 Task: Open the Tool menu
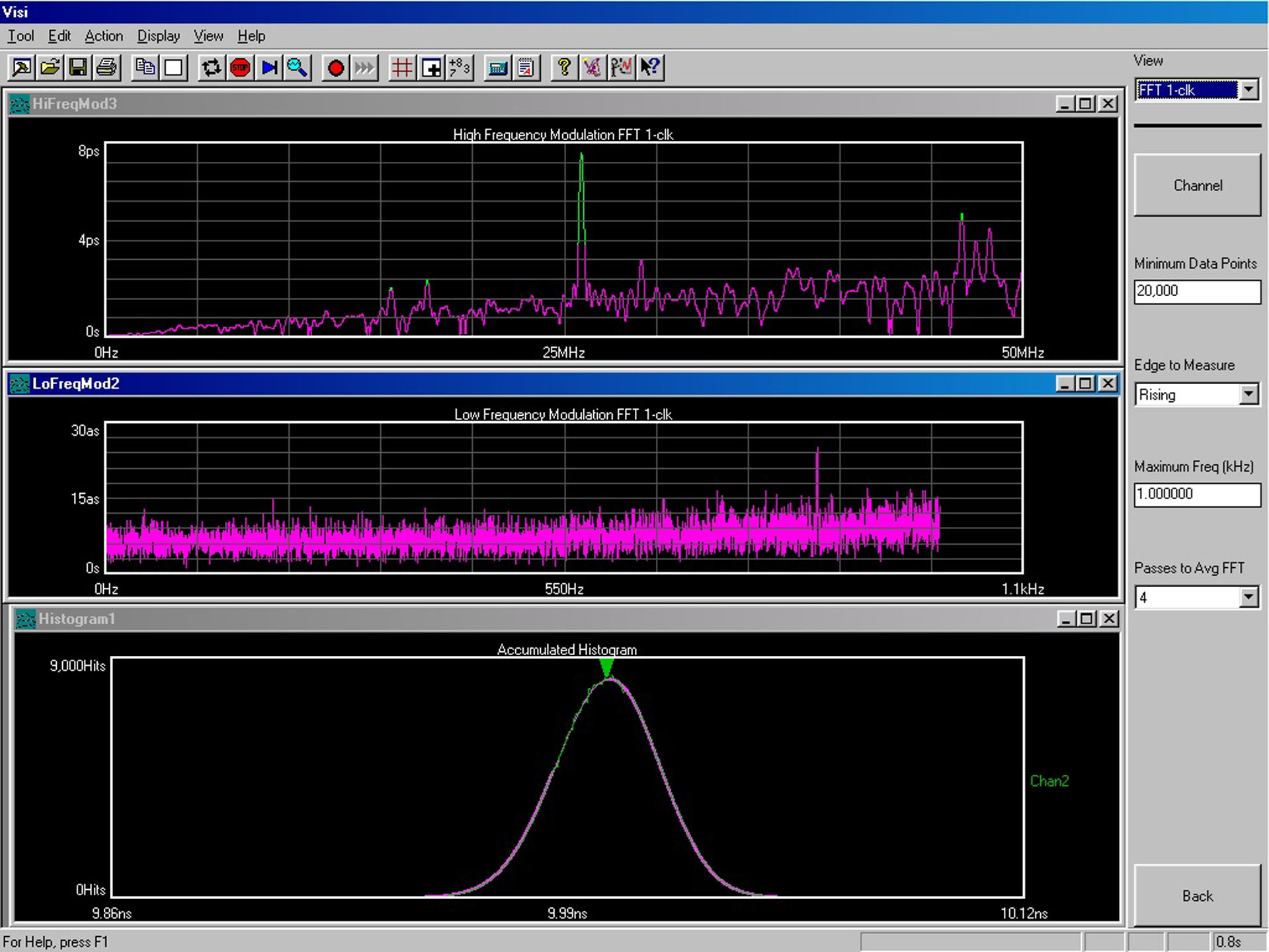pos(20,36)
